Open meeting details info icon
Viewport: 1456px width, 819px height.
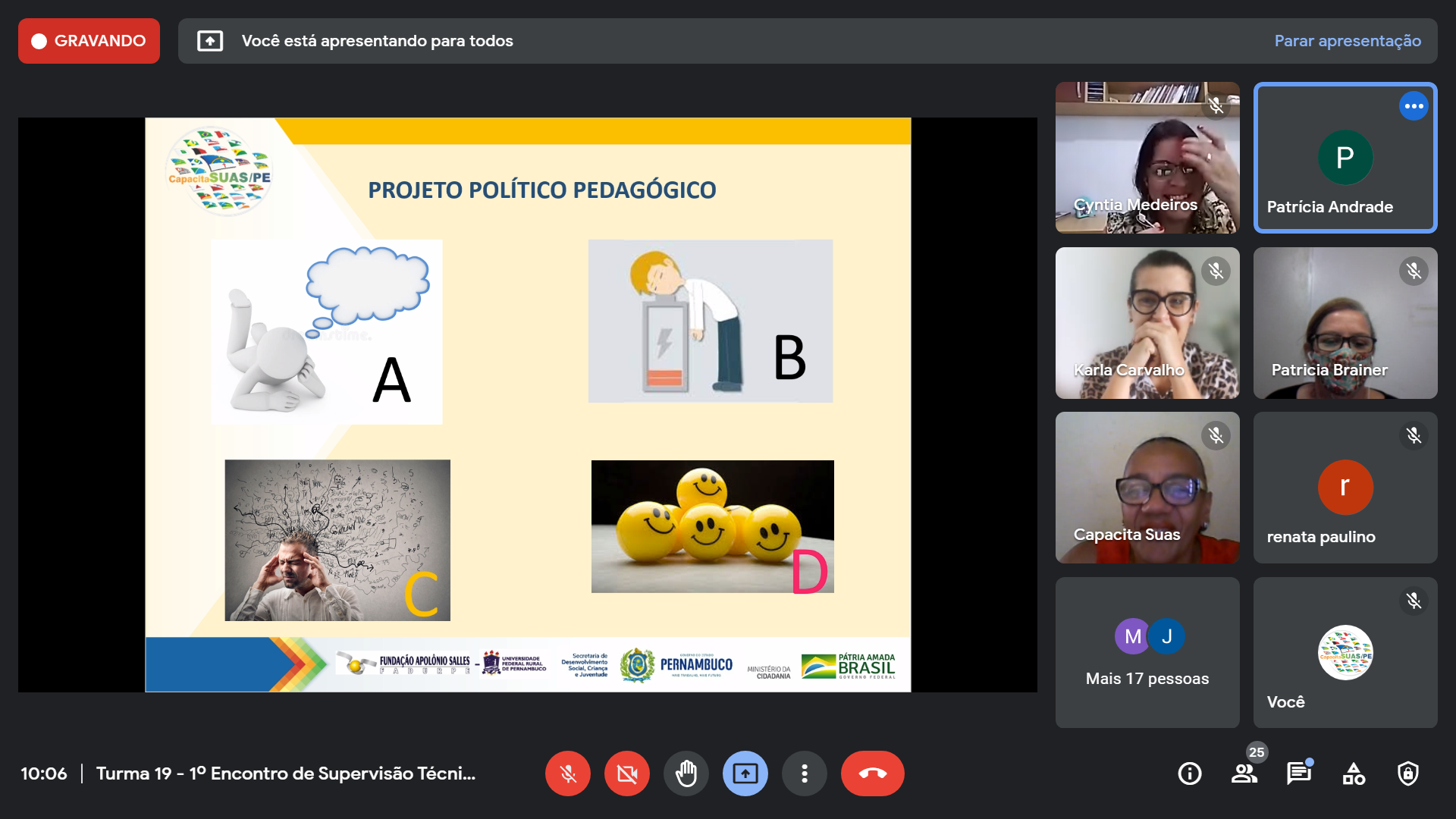tap(1189, 773)
